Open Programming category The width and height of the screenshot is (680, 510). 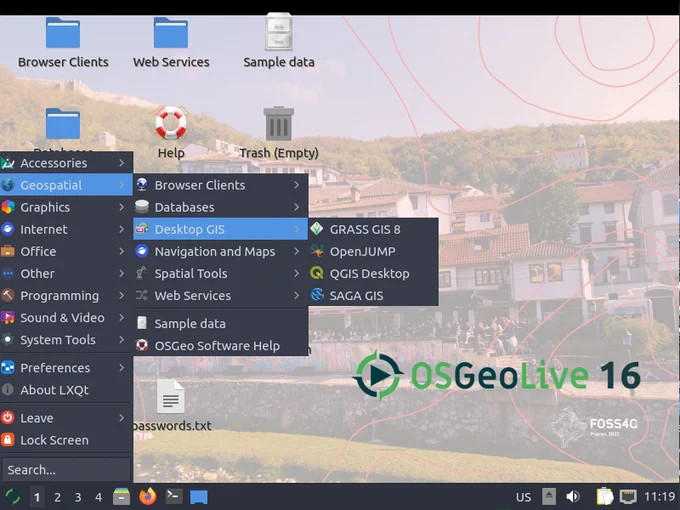[66, 295]
